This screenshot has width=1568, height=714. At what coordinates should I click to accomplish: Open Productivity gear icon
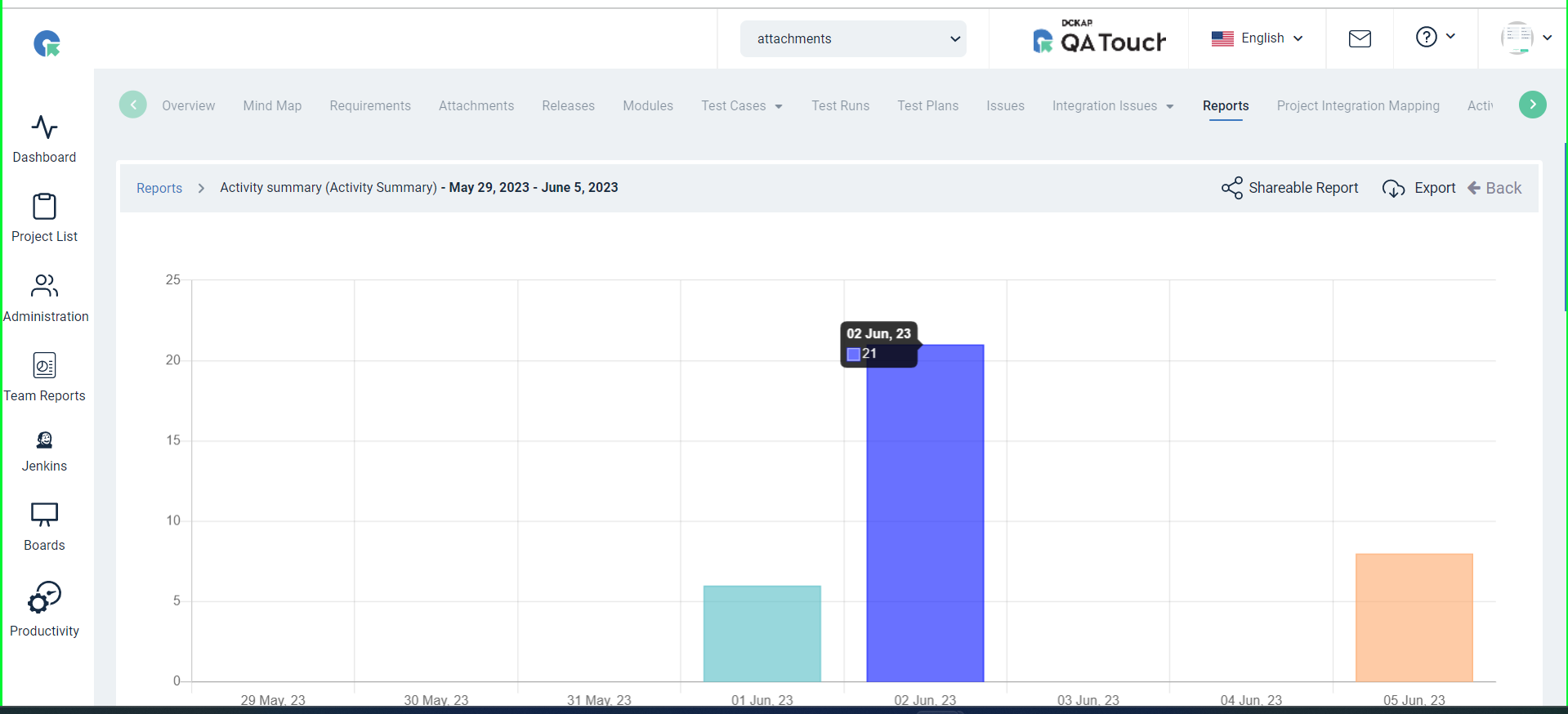44,597
